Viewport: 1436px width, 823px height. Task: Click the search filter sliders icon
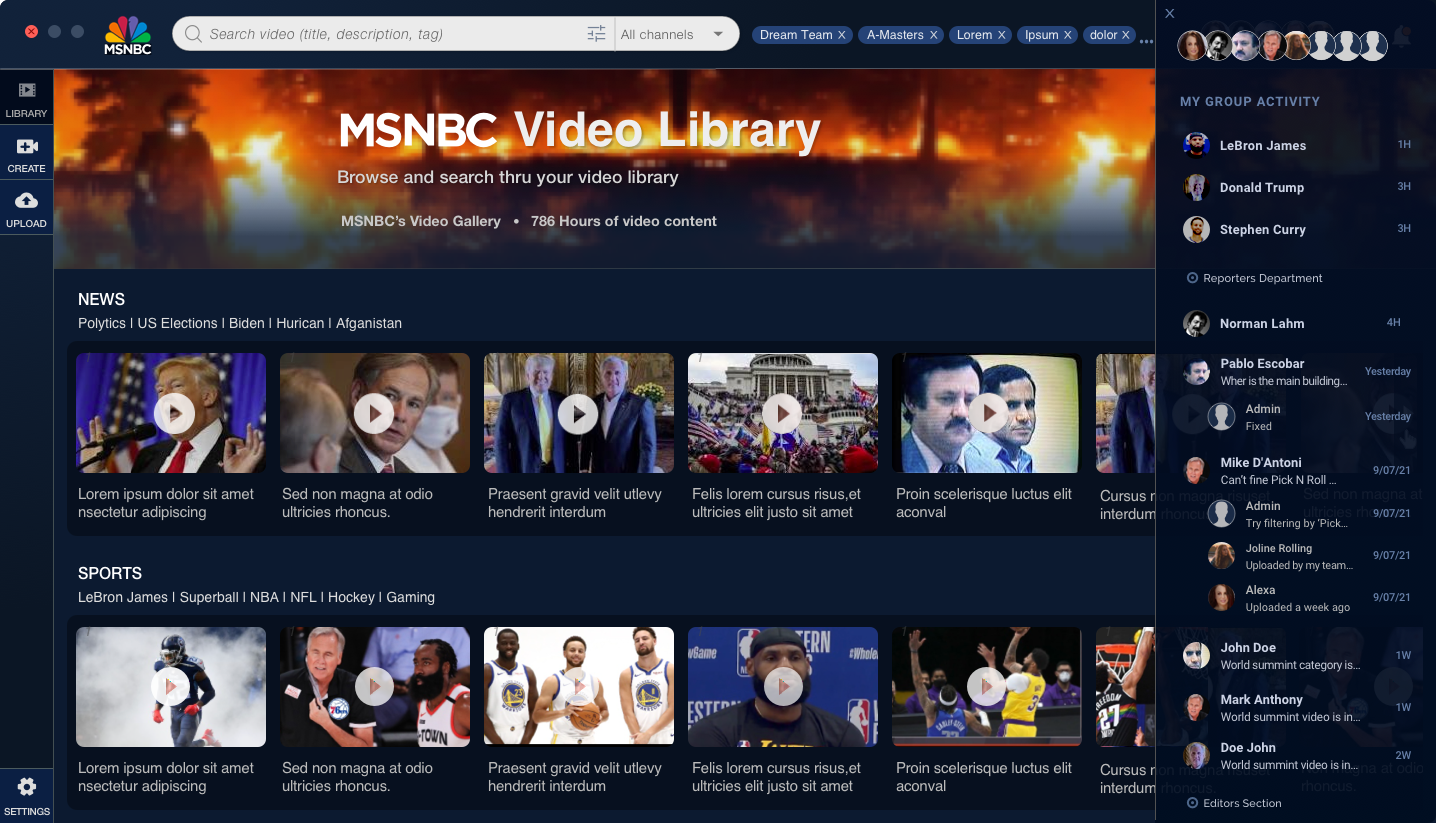596,34
